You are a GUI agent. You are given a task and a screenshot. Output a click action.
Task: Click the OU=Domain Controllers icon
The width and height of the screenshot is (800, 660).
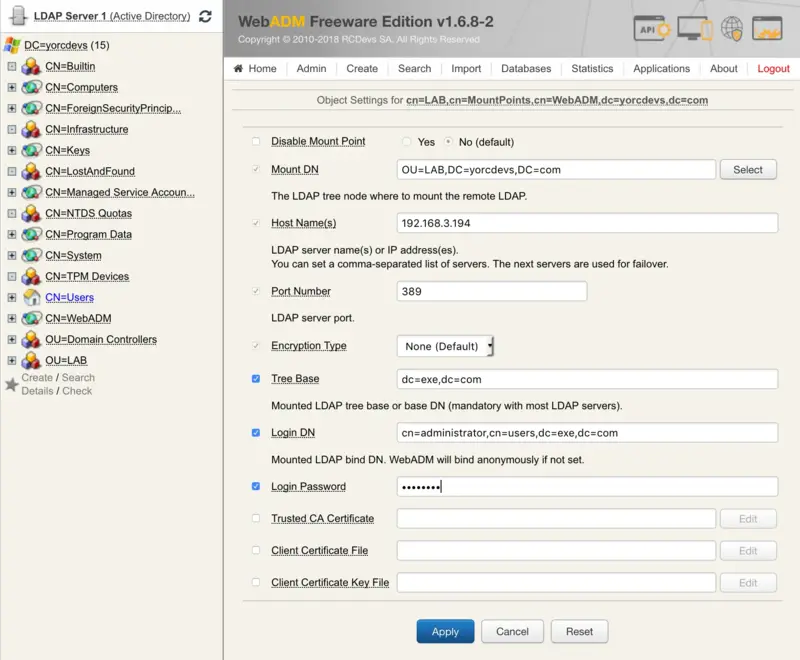(x=32, y=339)
